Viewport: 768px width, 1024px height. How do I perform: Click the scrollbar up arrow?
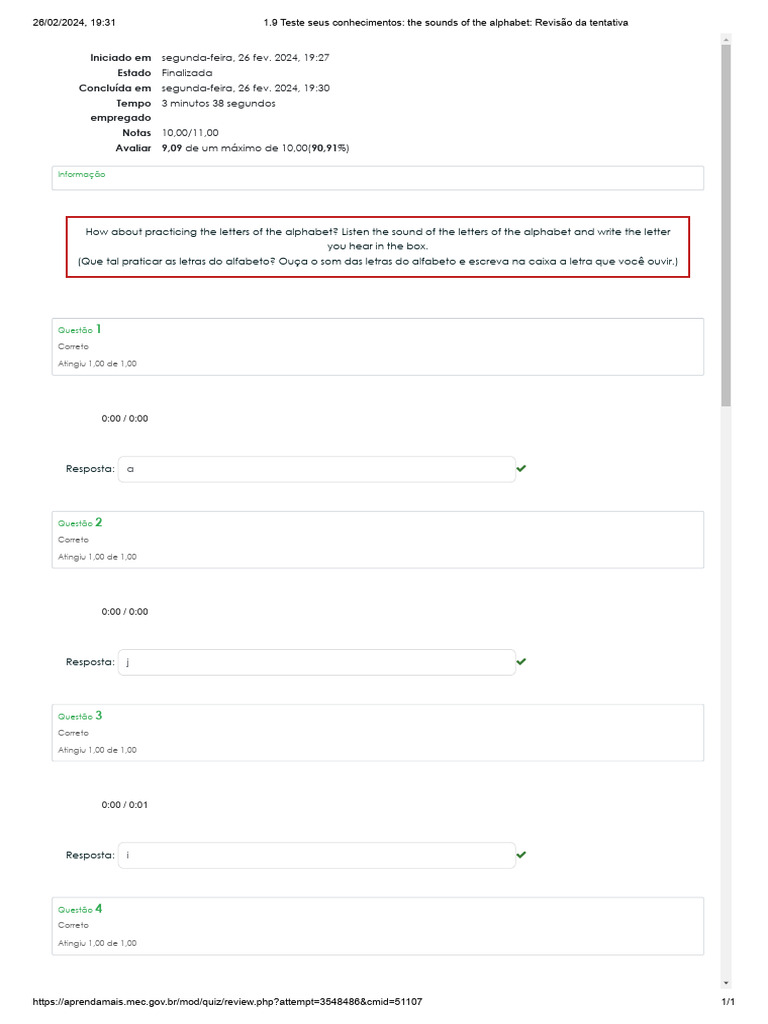pyautogui.click(x=726, y=40)
